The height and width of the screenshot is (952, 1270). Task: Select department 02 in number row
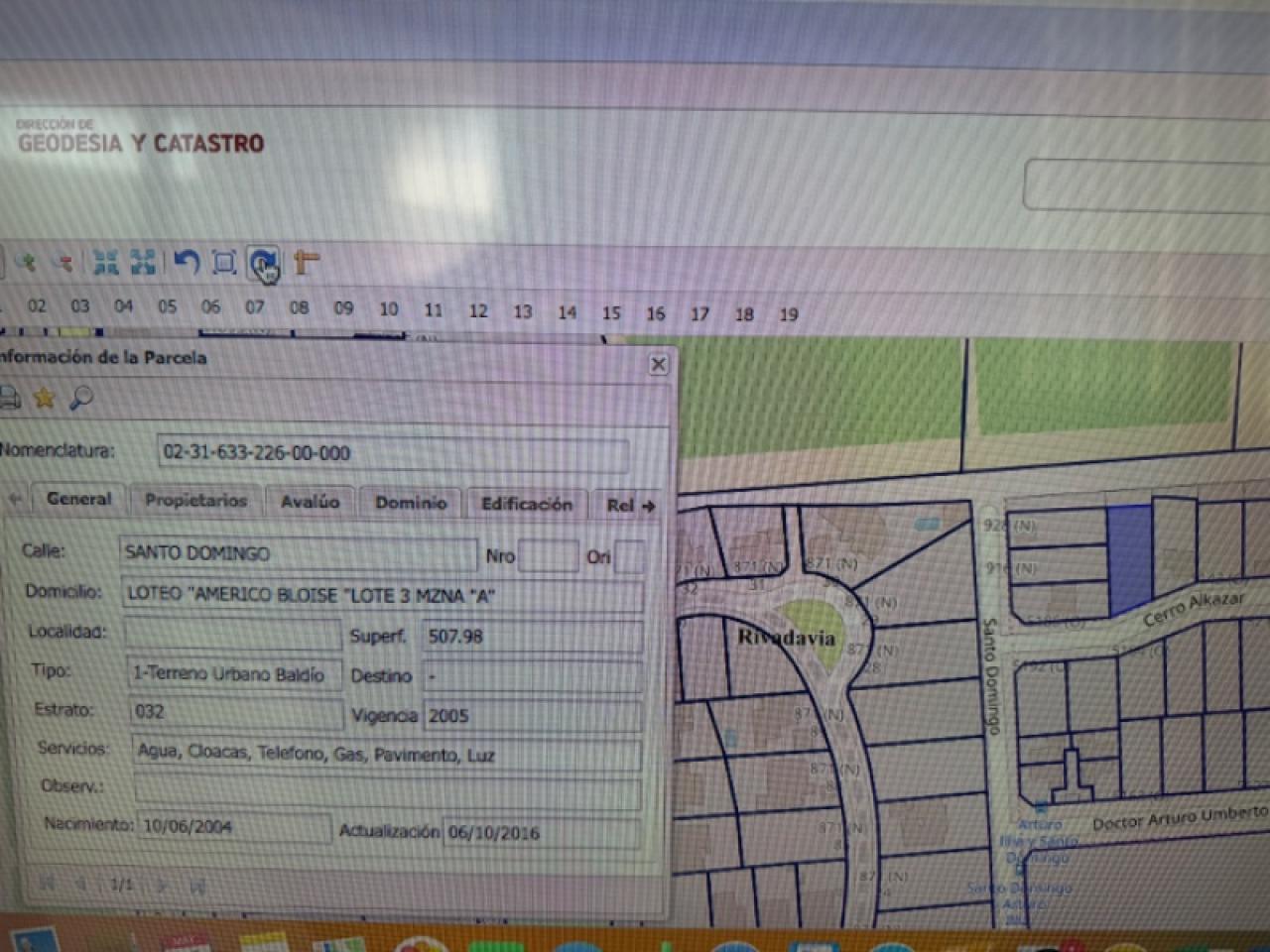click(37, 305)
